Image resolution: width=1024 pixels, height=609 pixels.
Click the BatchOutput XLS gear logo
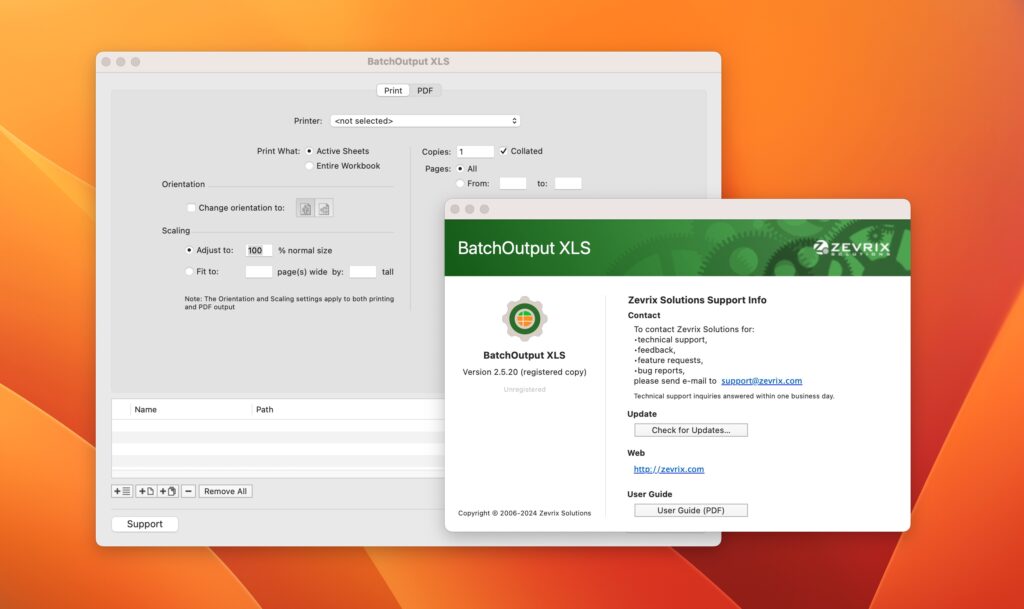[524, 316]
